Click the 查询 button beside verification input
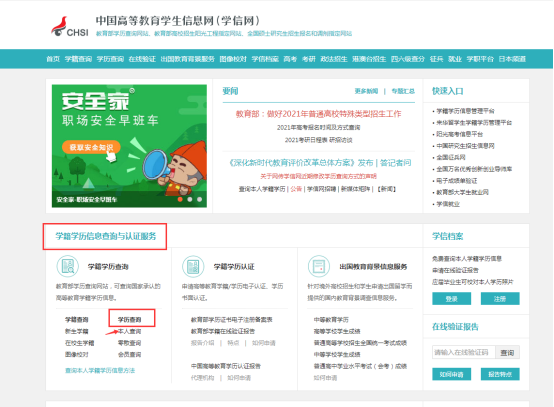 coord(507,352)
